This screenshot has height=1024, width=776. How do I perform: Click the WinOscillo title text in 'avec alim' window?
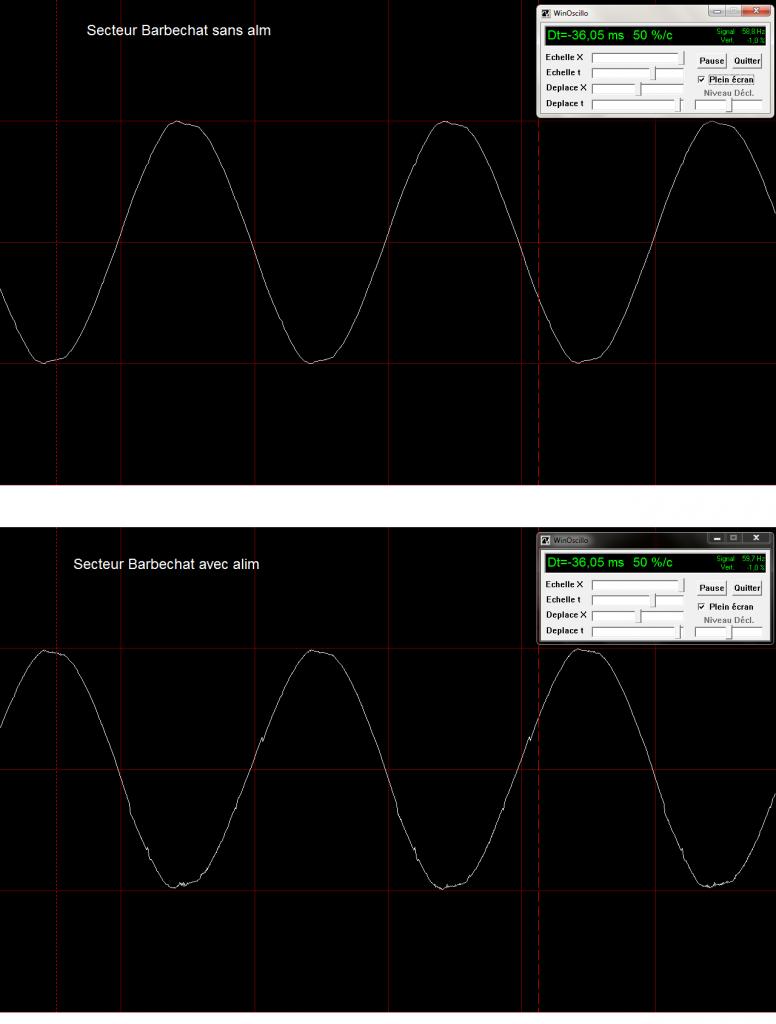click(571, 540)
